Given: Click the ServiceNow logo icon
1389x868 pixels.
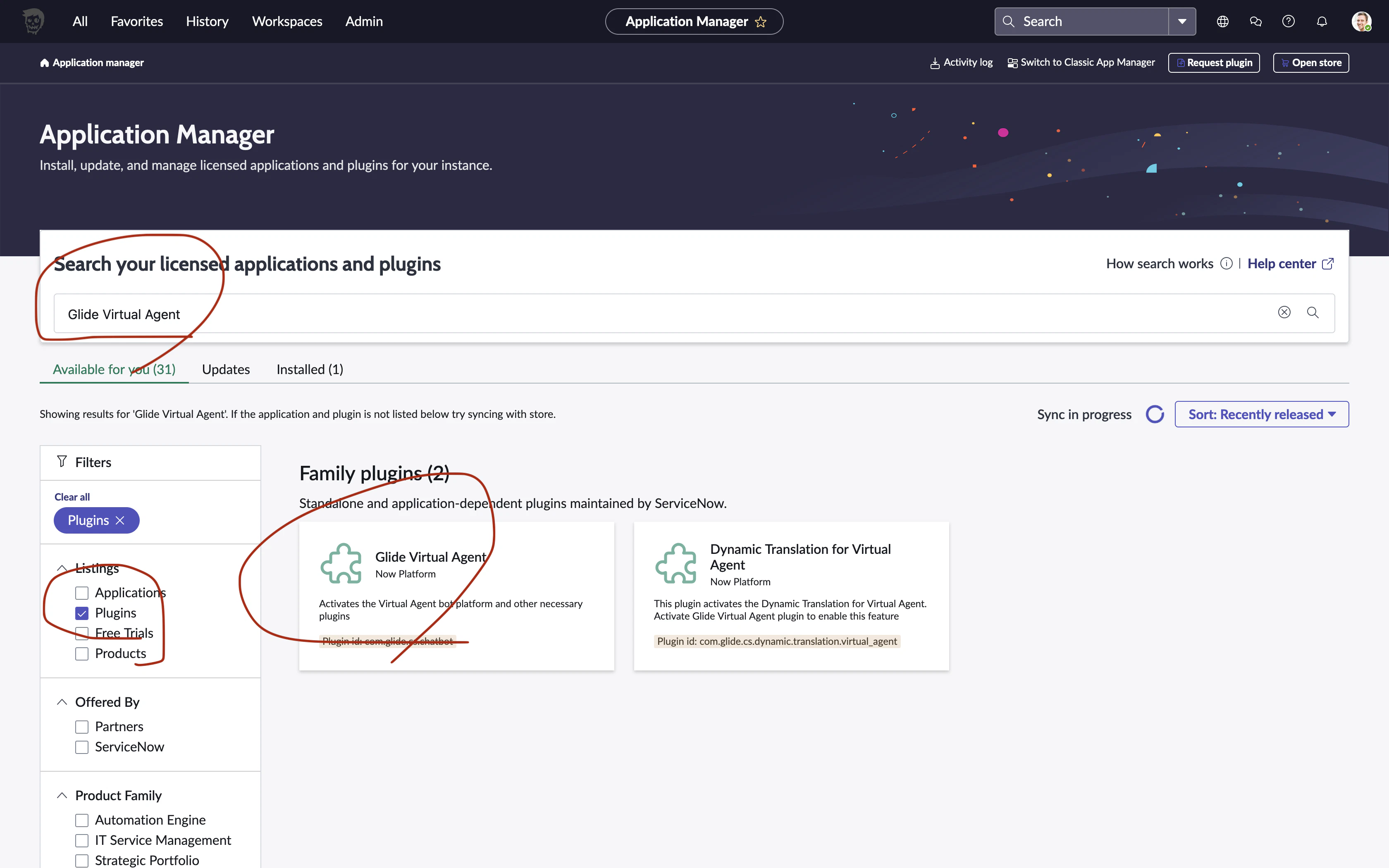Looking at the screenshot, I should [33, 21].
